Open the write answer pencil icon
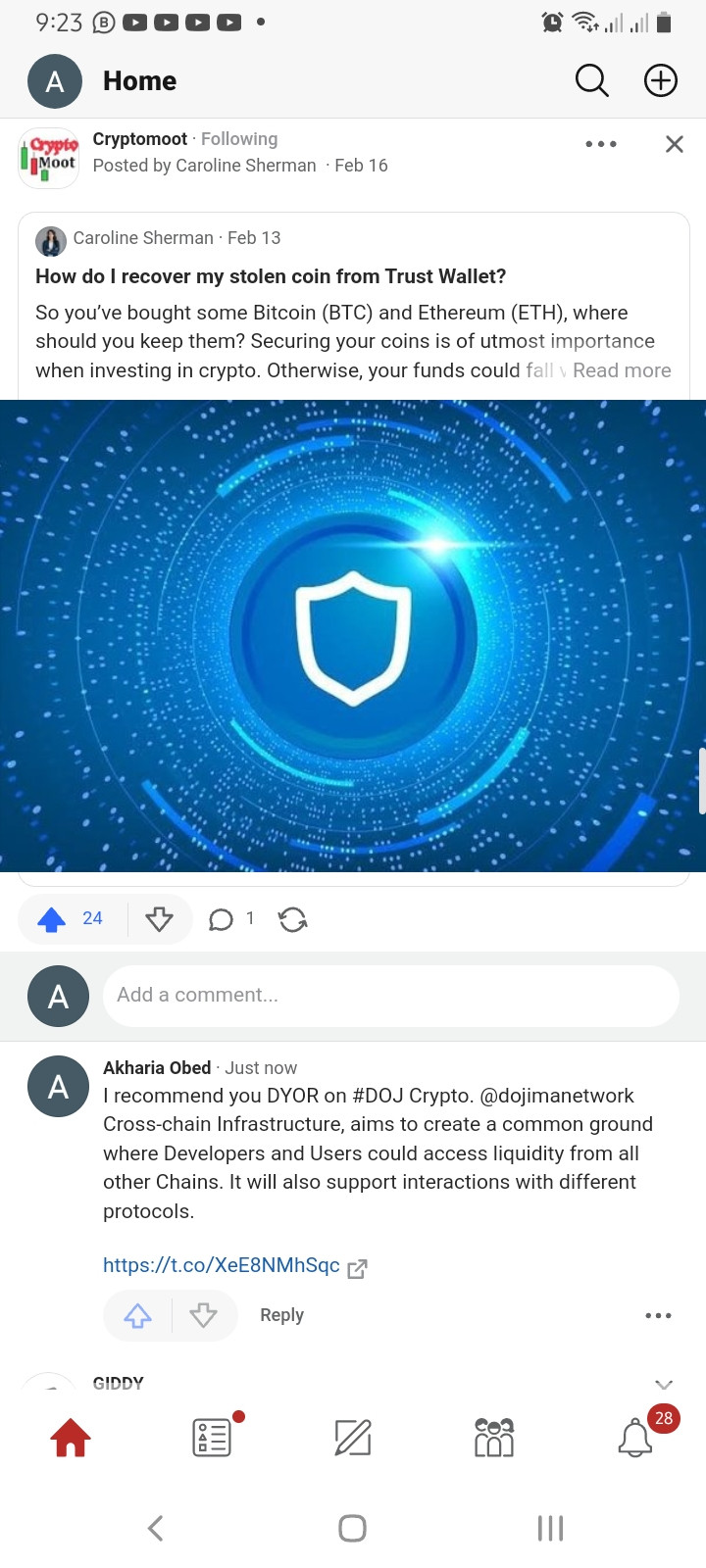 353,1438
